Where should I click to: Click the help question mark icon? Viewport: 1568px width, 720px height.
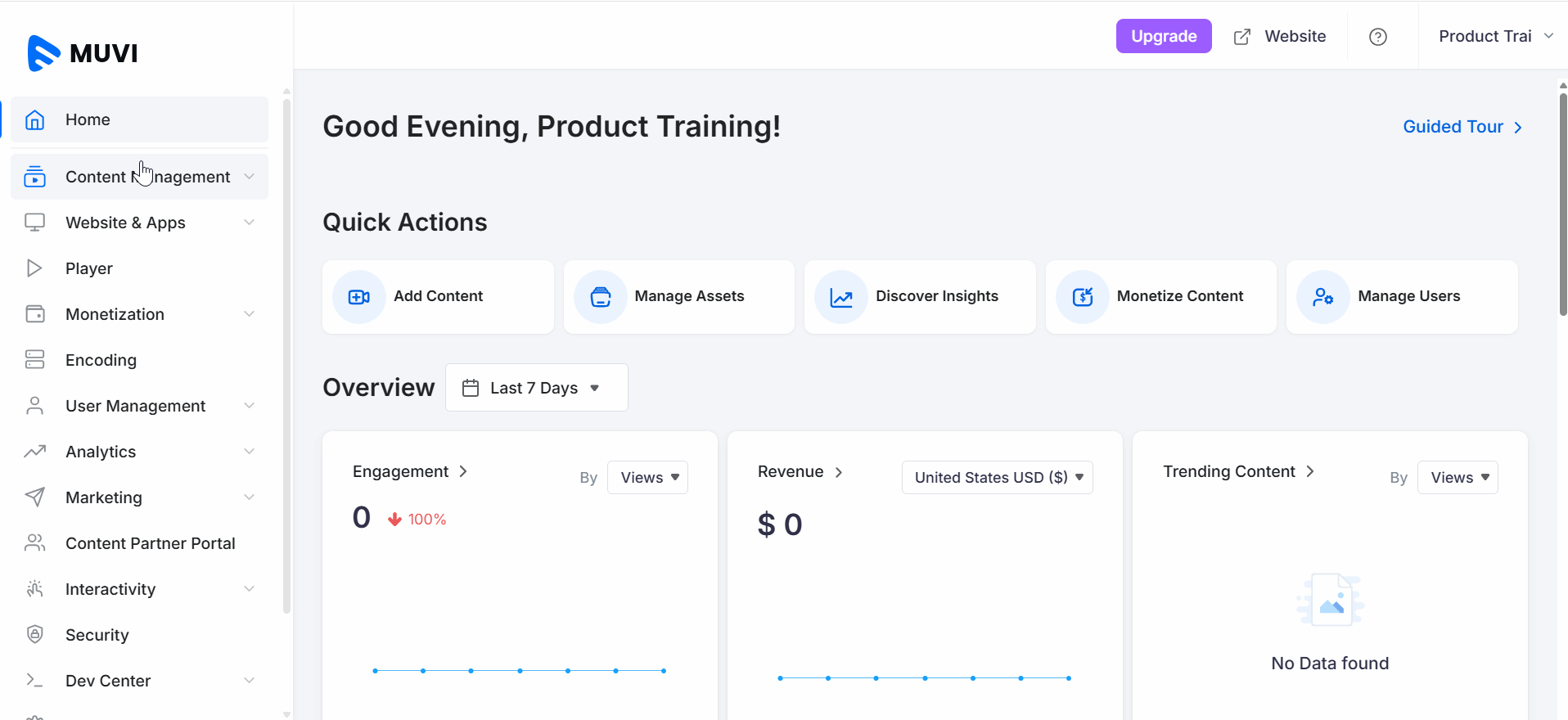tap(1378, 37)
